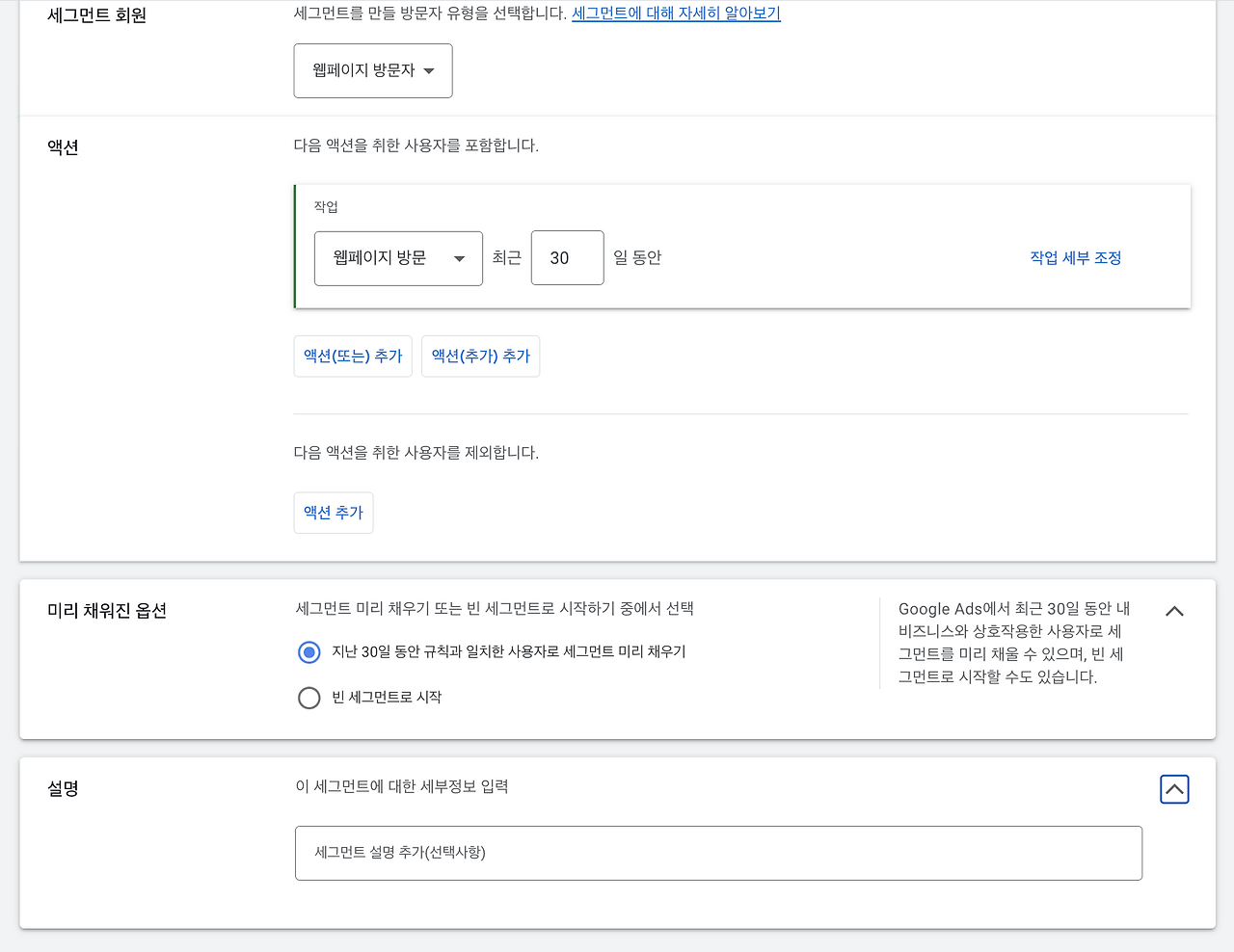Image resolution: width=1234 pixels, height=952 pixels.
Task: Click the 액션(추가) 추가 button
Action: [480, 356]
